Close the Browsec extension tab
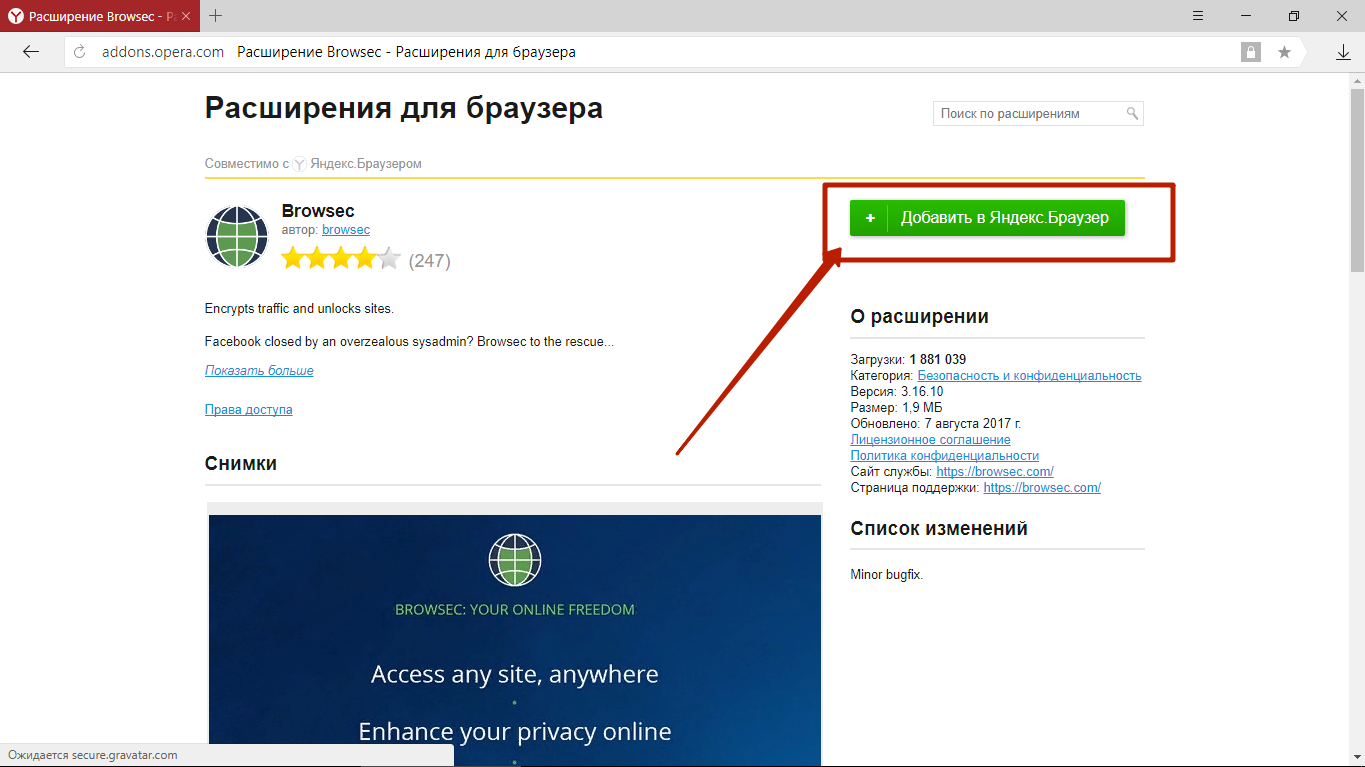Viewport: 1365px width, 767px height. pyautogui.click(x=187, y=16)
